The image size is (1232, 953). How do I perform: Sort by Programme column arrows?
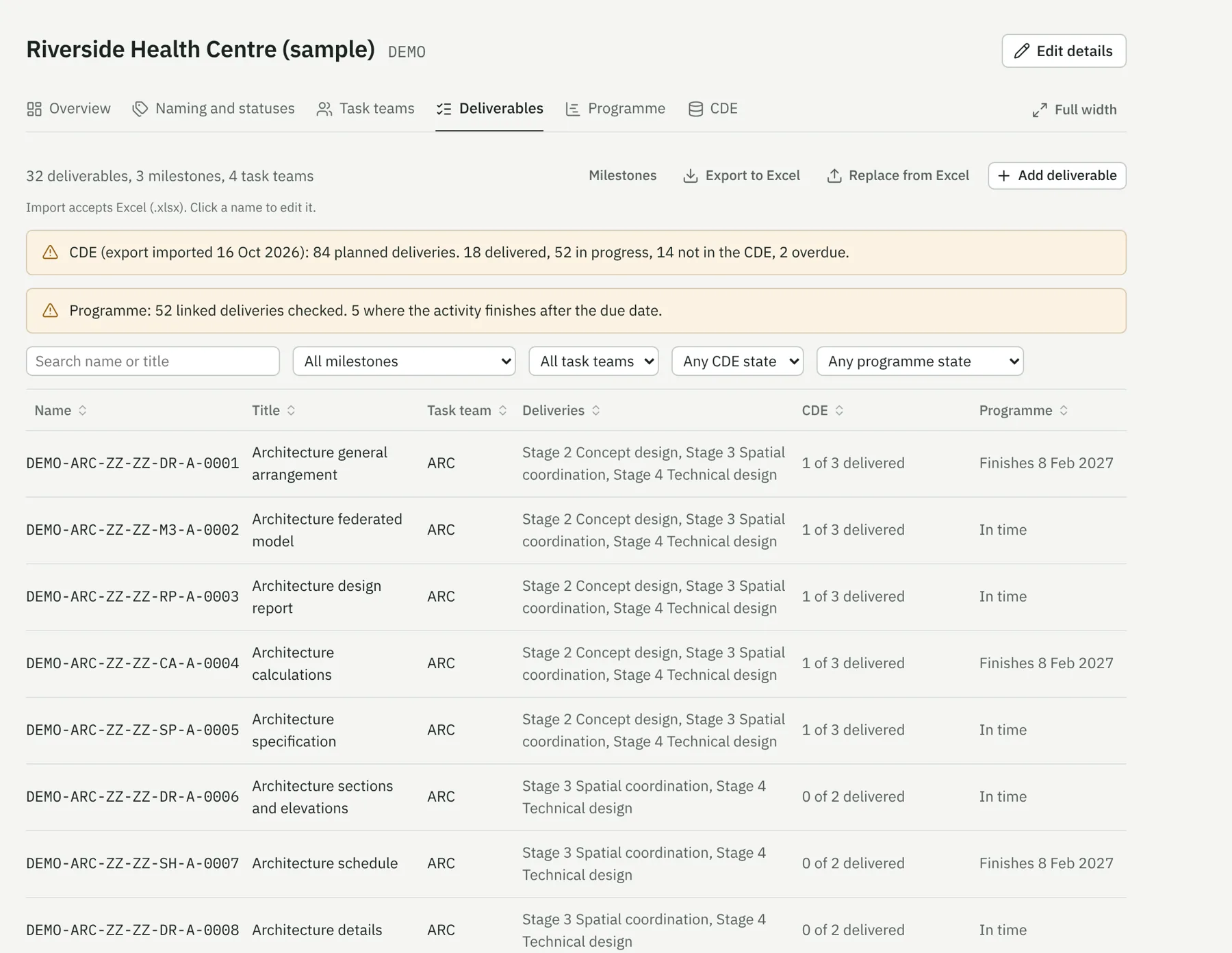[x=1064, y=410]
